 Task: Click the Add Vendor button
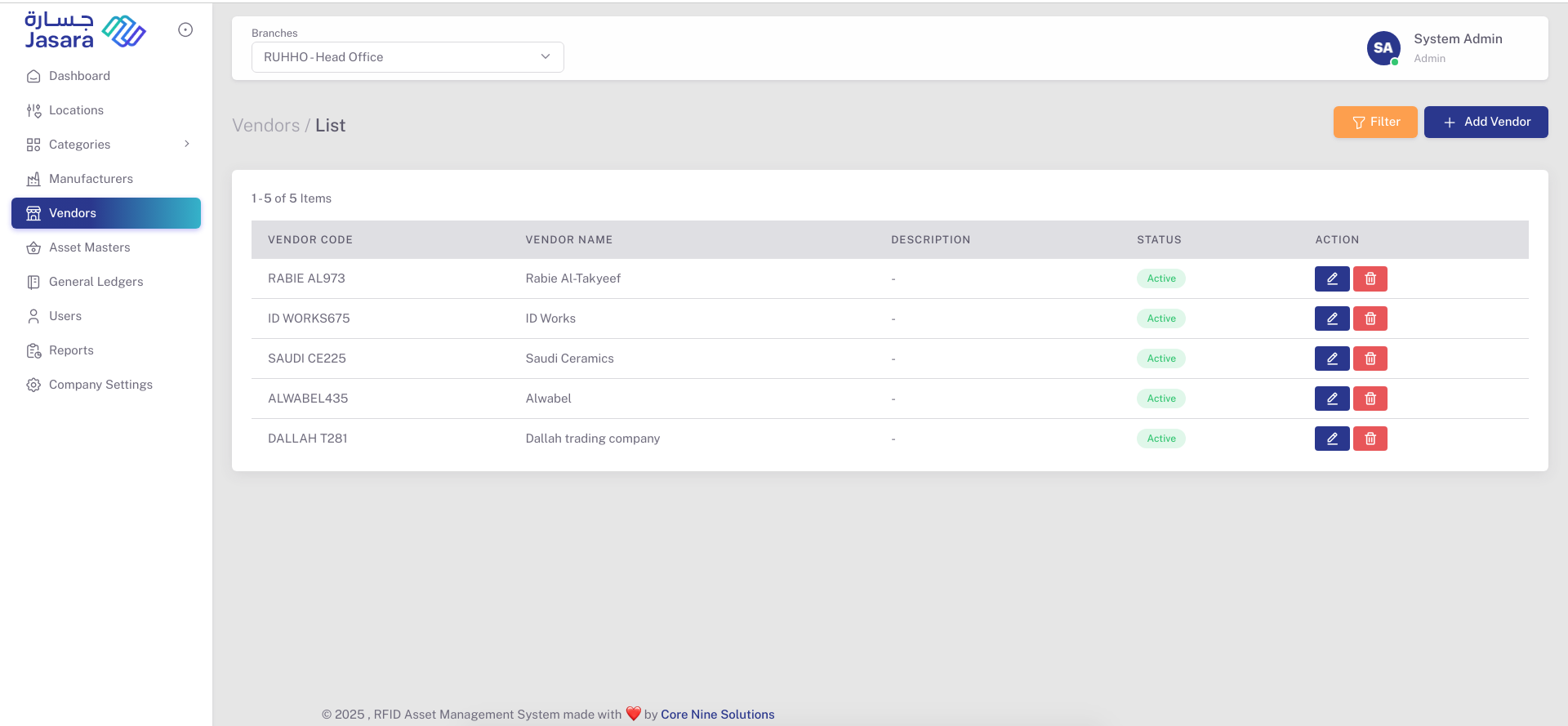[x=1486, y=122]
